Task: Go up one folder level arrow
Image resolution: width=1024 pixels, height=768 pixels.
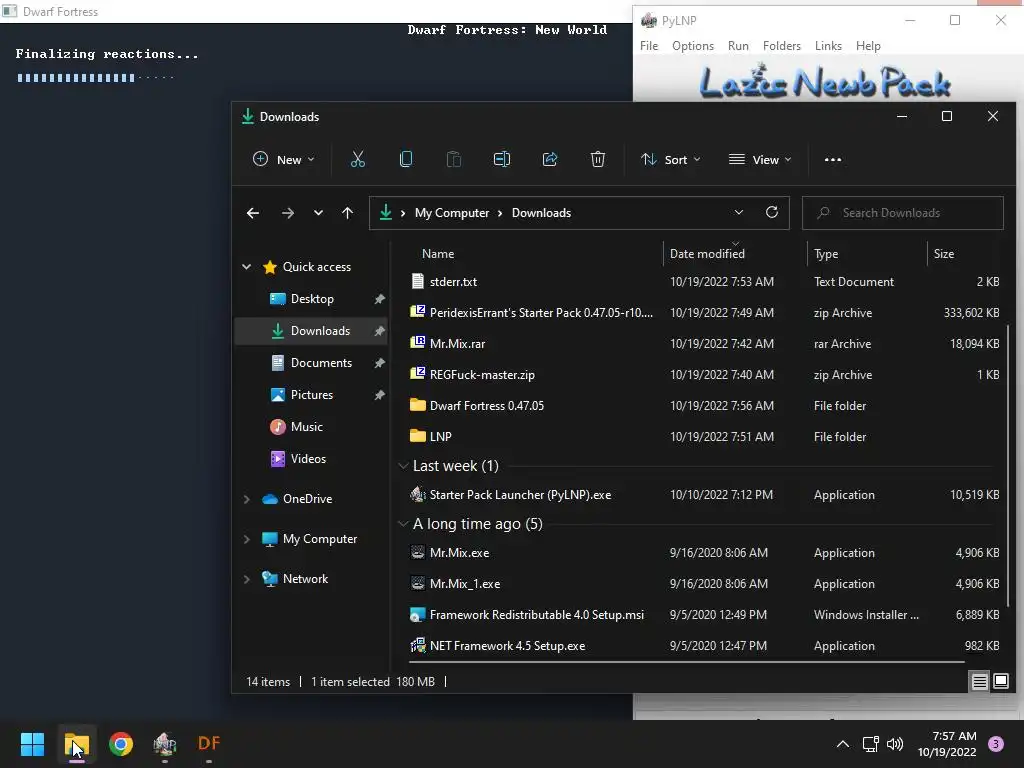Action: 347,213
